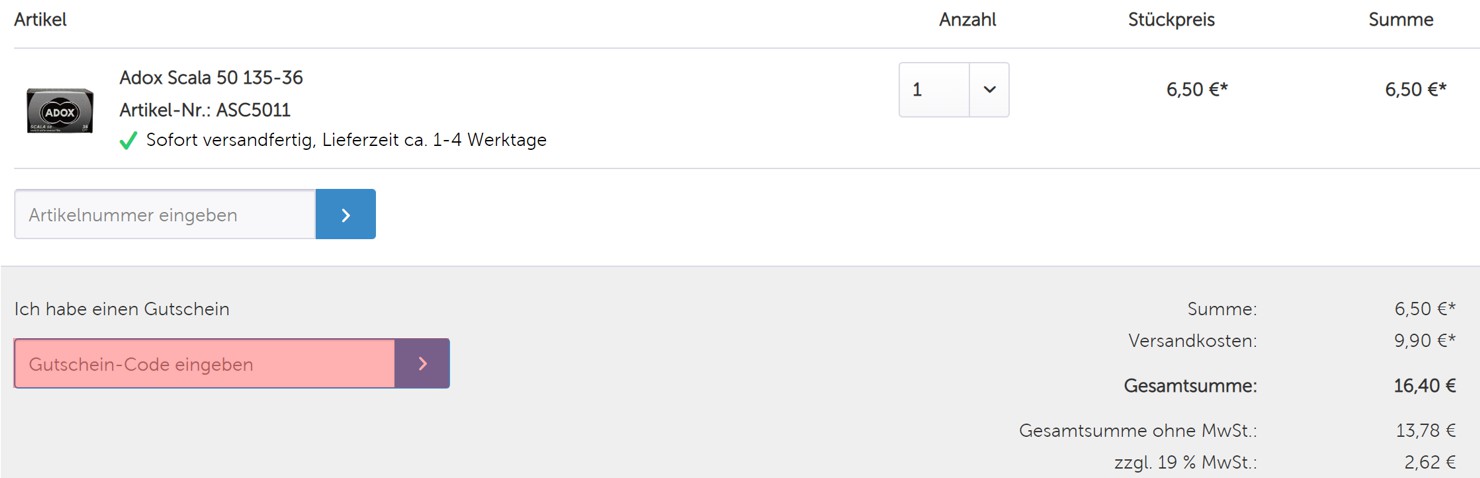
Task: Click the zzgl. 19 % MwSt. label
Action: 1185,463
